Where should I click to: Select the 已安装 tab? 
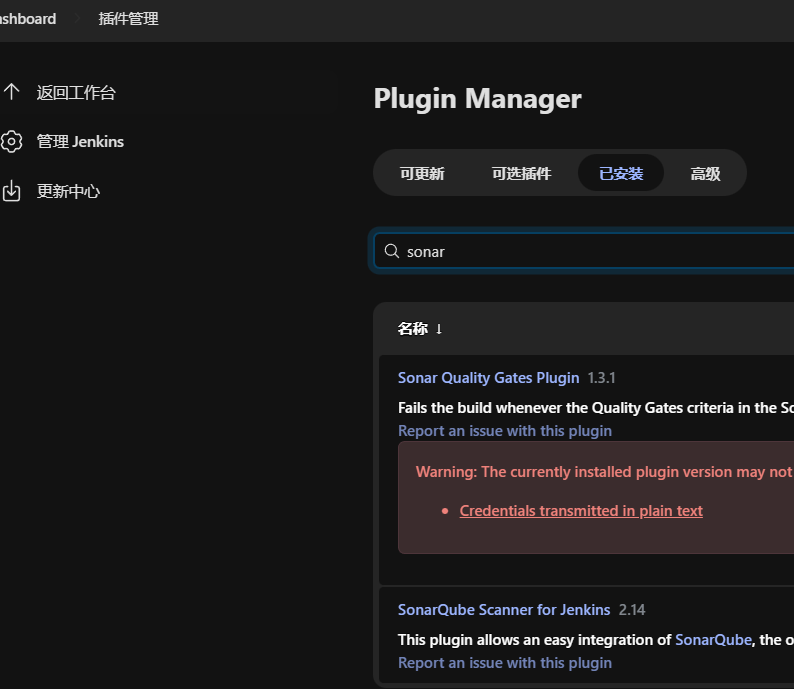click(x=621, y=173)
